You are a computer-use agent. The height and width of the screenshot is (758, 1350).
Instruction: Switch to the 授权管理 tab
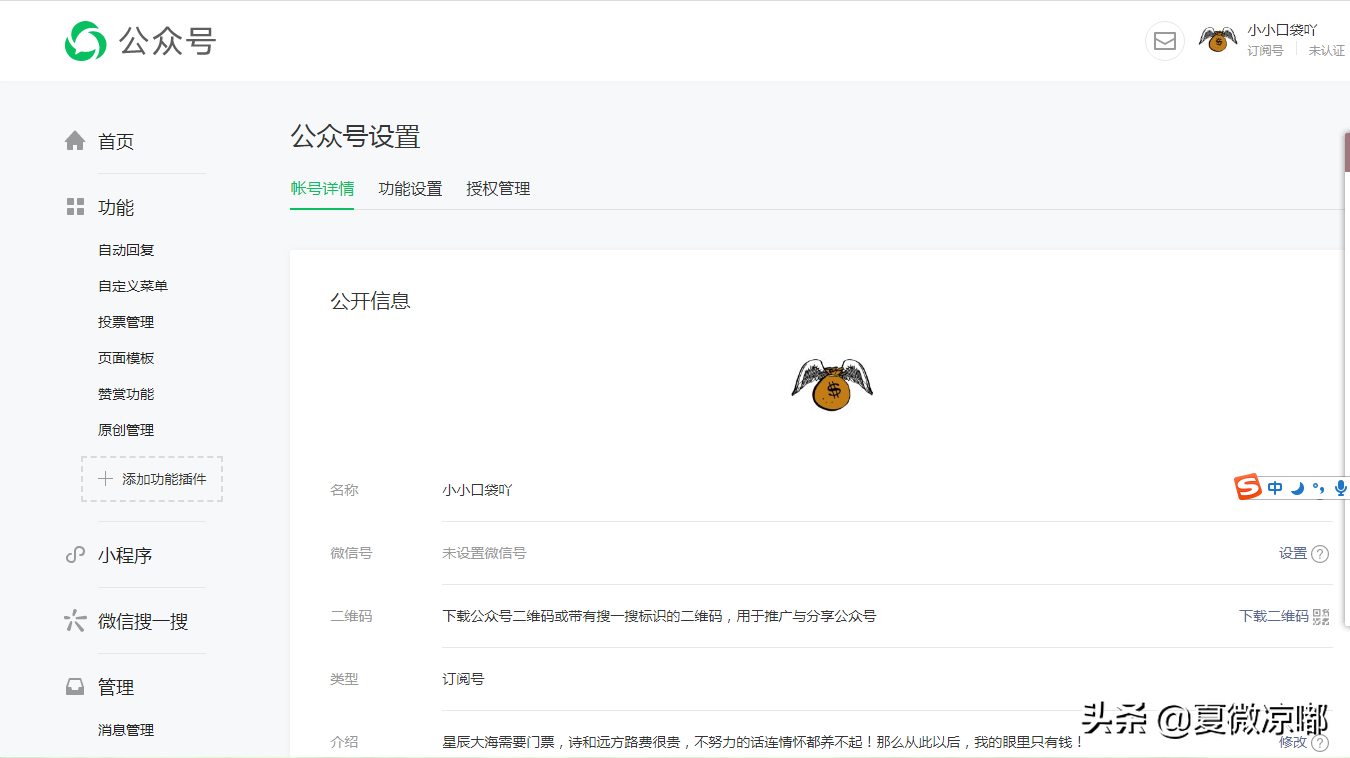[x=498, y=188]
